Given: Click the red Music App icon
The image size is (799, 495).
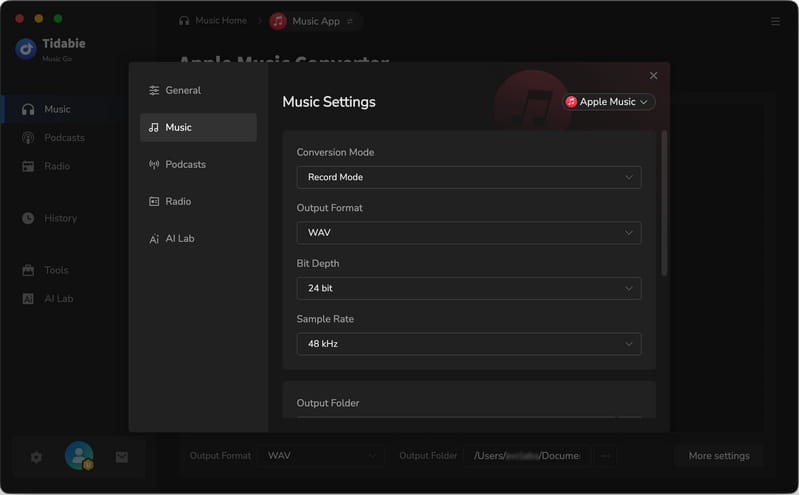Looking at the screenshot, I should [278, 21].
